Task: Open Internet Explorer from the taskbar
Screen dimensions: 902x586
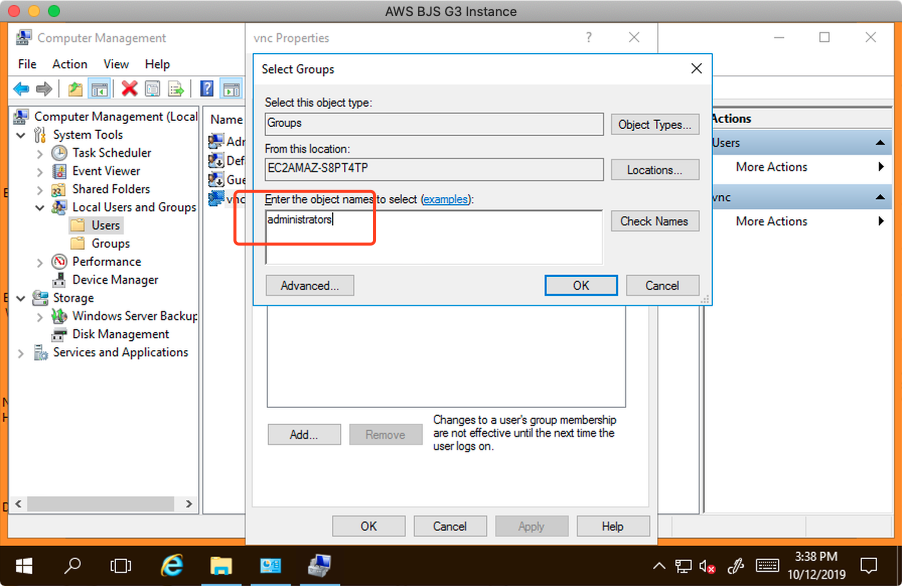Action: [x=172, y=565]
